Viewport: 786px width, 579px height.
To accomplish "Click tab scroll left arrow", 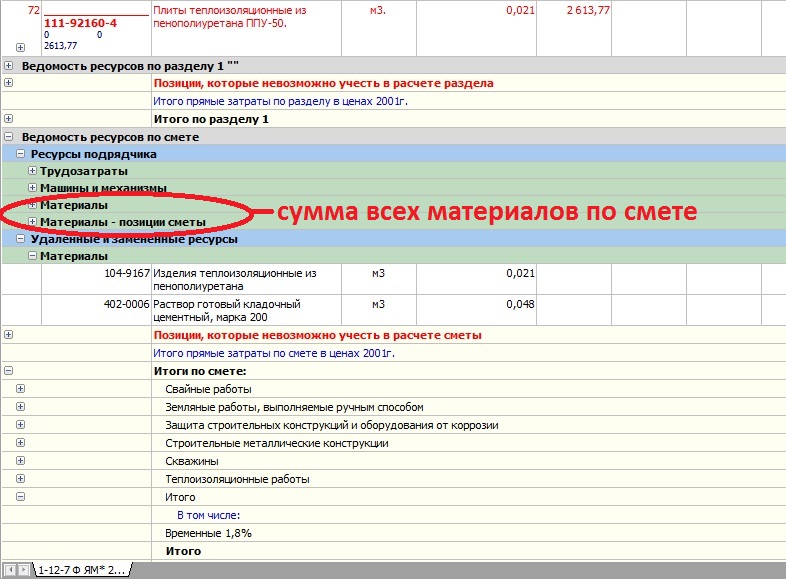I will (x=10, y=570).
